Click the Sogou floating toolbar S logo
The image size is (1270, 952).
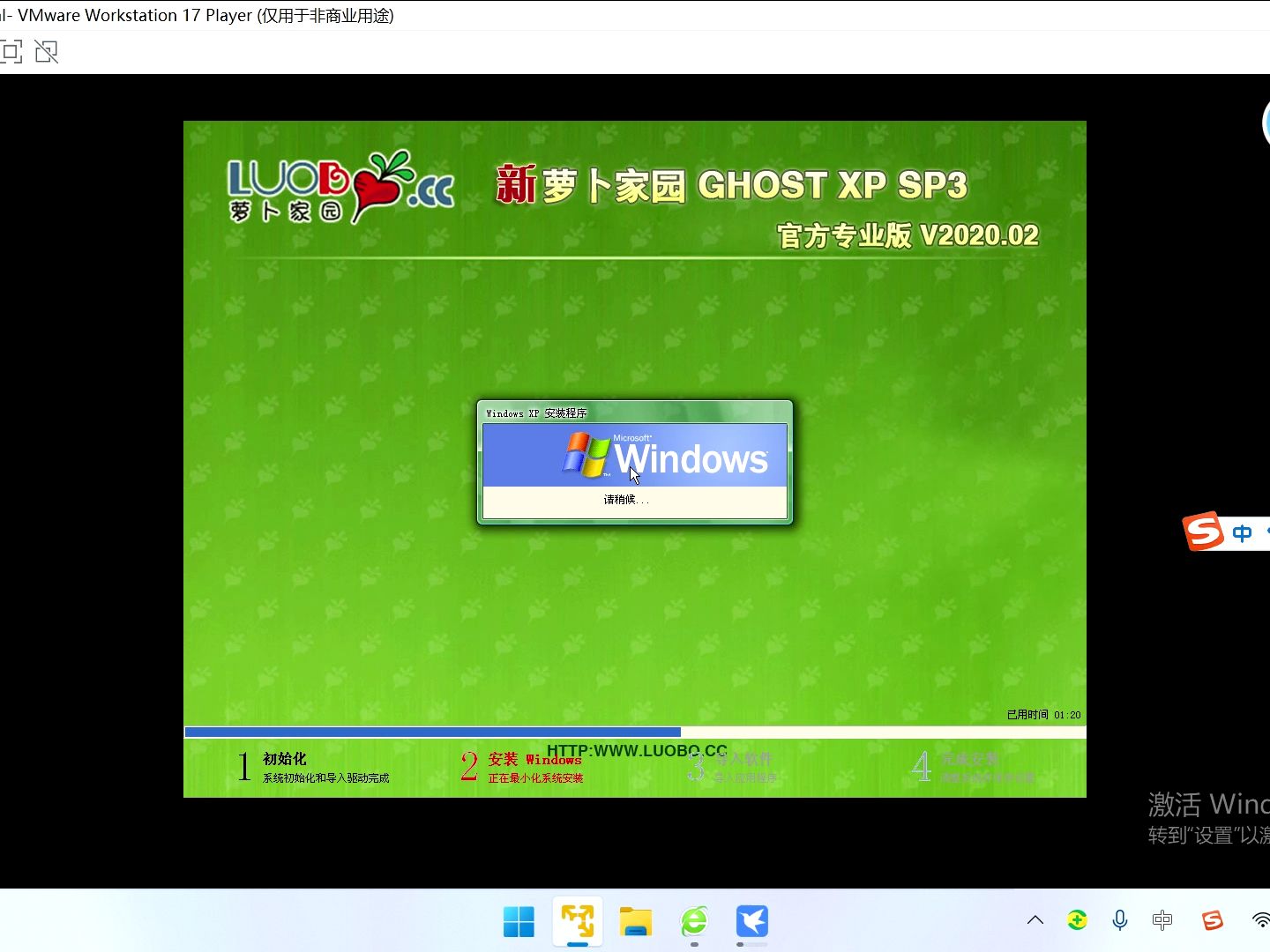[x=1203, y=532]
